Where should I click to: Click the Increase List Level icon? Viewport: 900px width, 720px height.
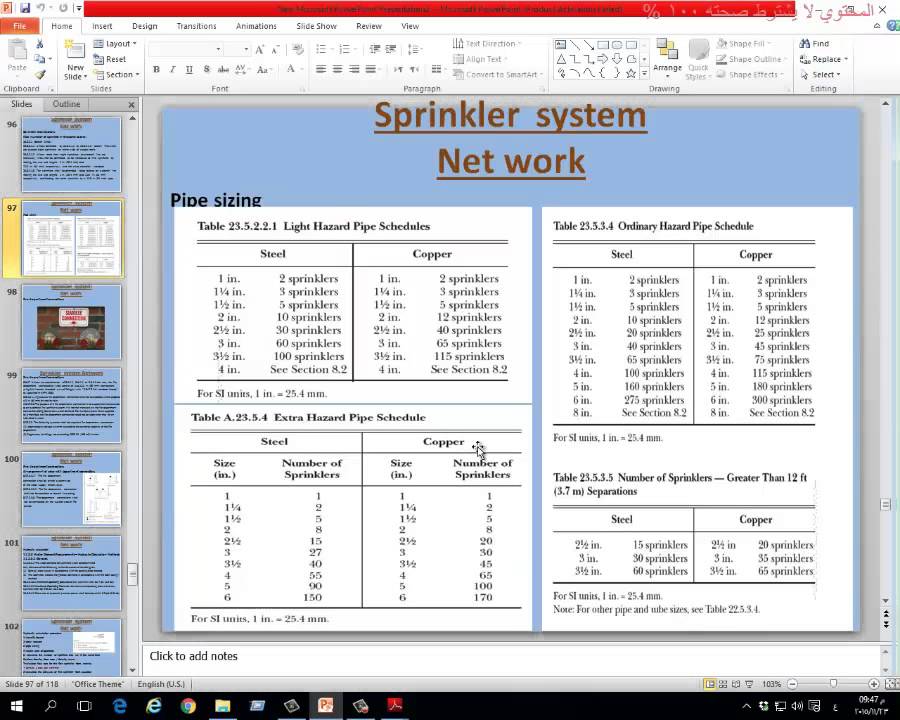(x=391, y=49)
